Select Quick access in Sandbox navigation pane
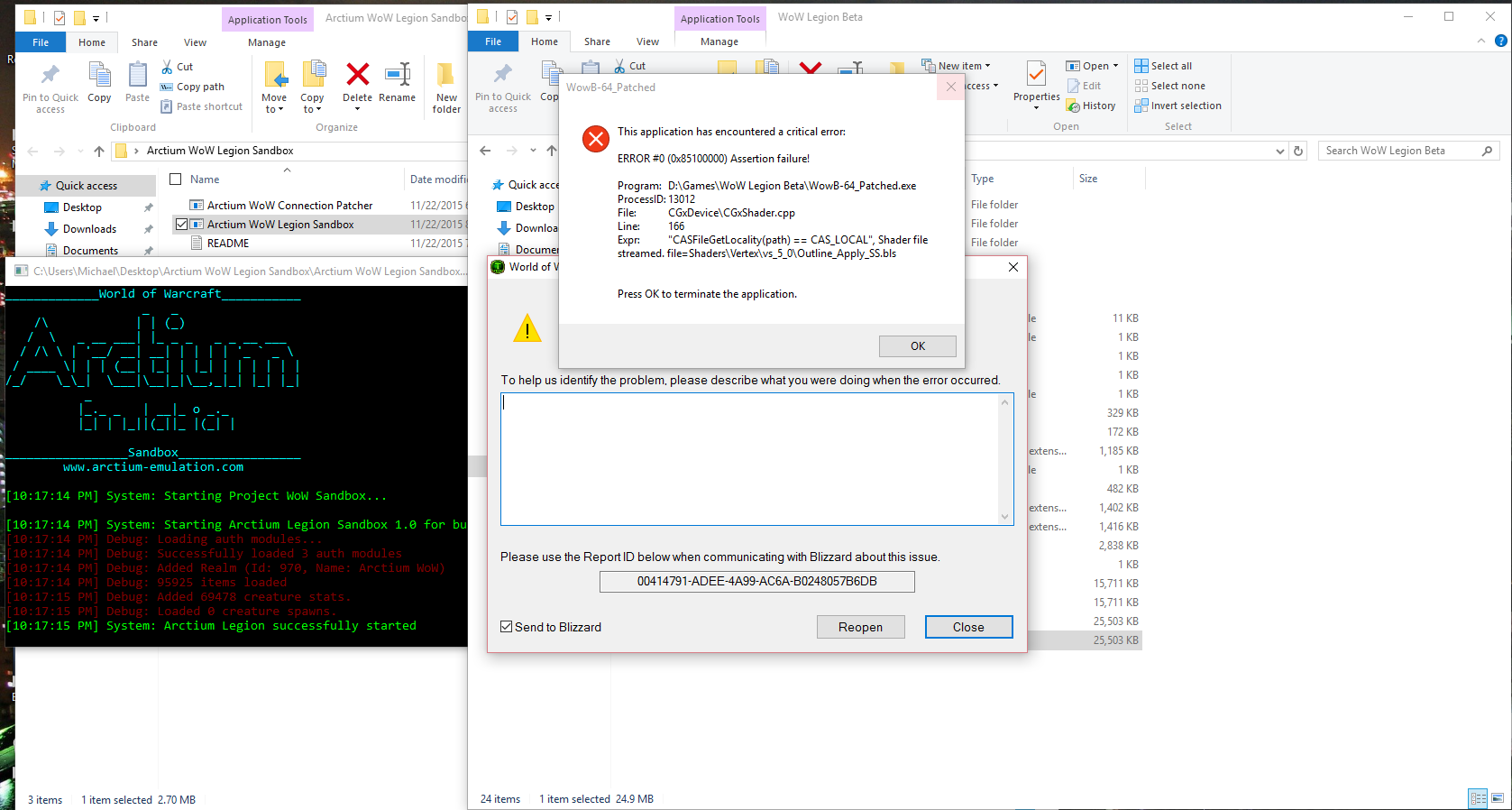 coord(87,186)
